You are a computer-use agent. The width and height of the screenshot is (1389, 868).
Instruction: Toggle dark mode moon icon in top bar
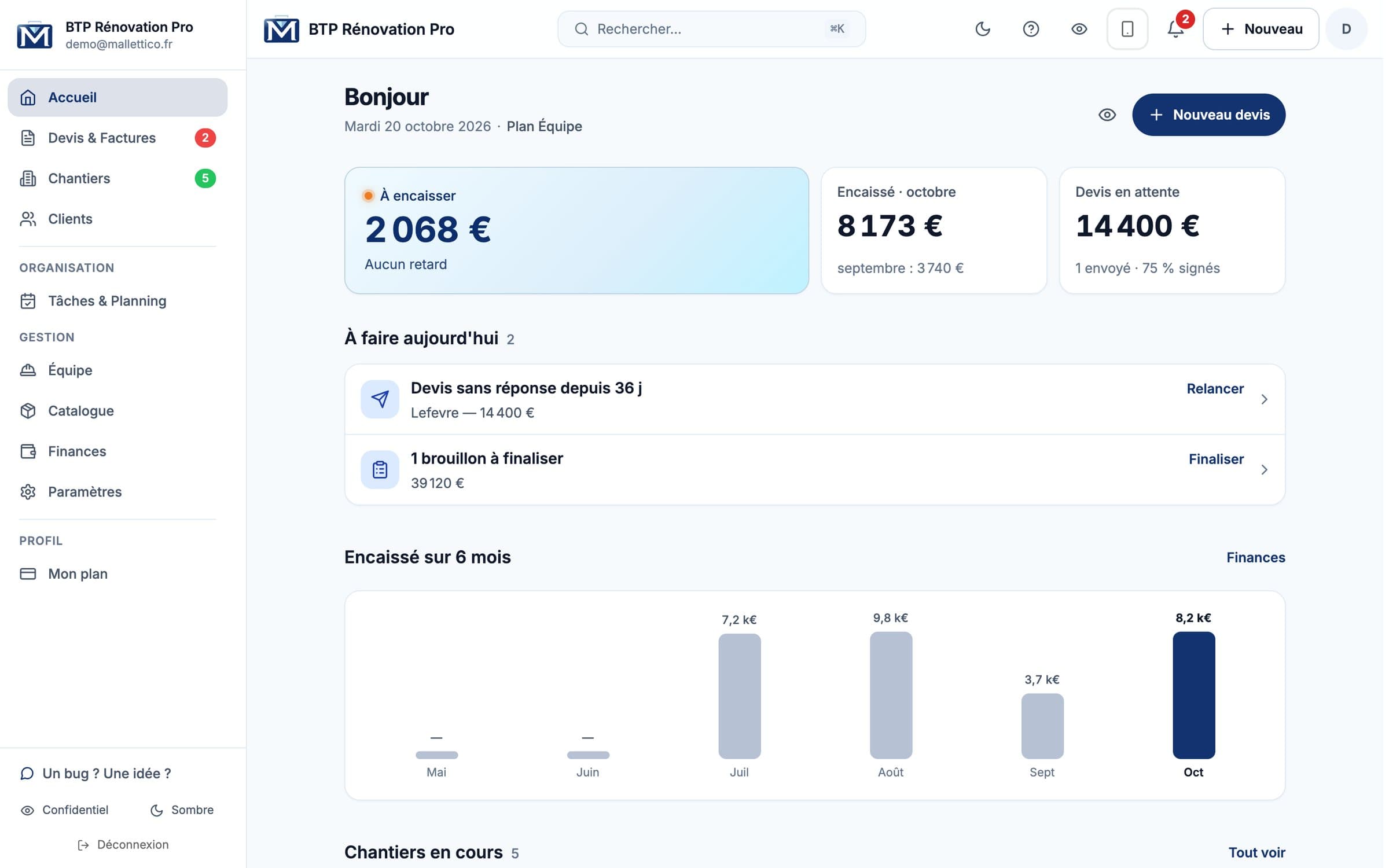tap(982, 29)
